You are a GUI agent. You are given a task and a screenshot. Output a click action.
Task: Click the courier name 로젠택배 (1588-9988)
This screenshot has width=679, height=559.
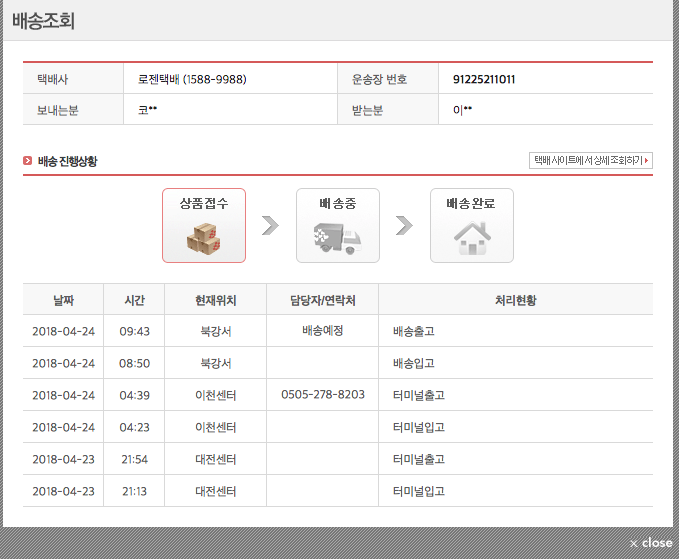click(192, 79)
